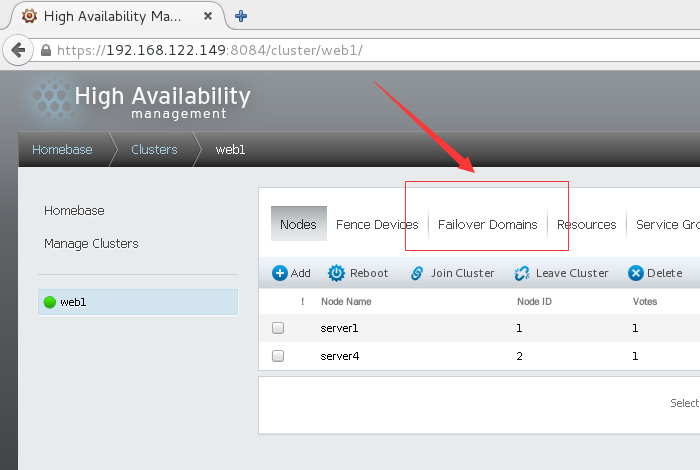This screenshot has height=470, width=700.
Task: Click the Delete node icon
Action: tap(635, 273)
